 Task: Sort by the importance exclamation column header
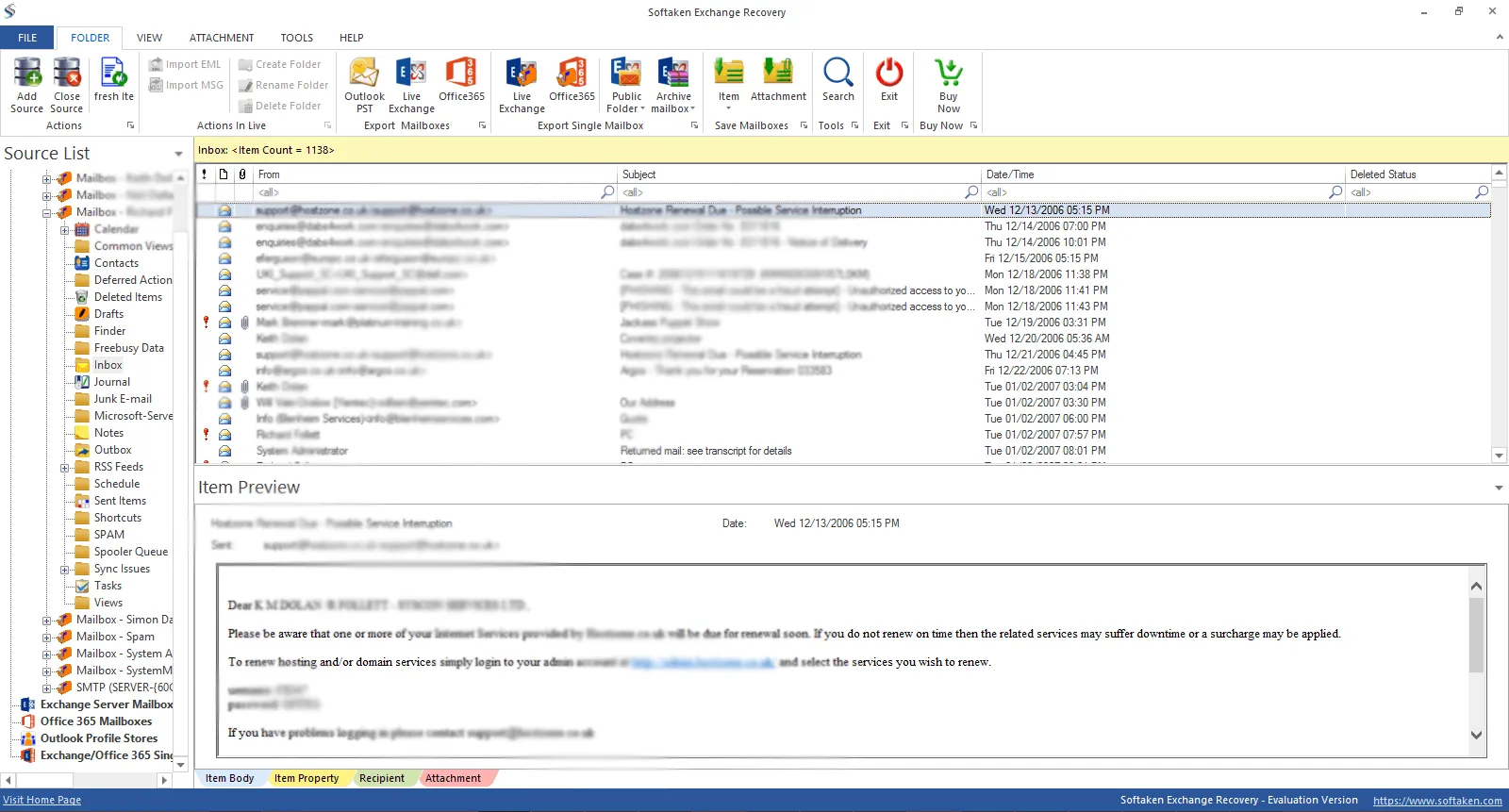click(x=205, y=174)
